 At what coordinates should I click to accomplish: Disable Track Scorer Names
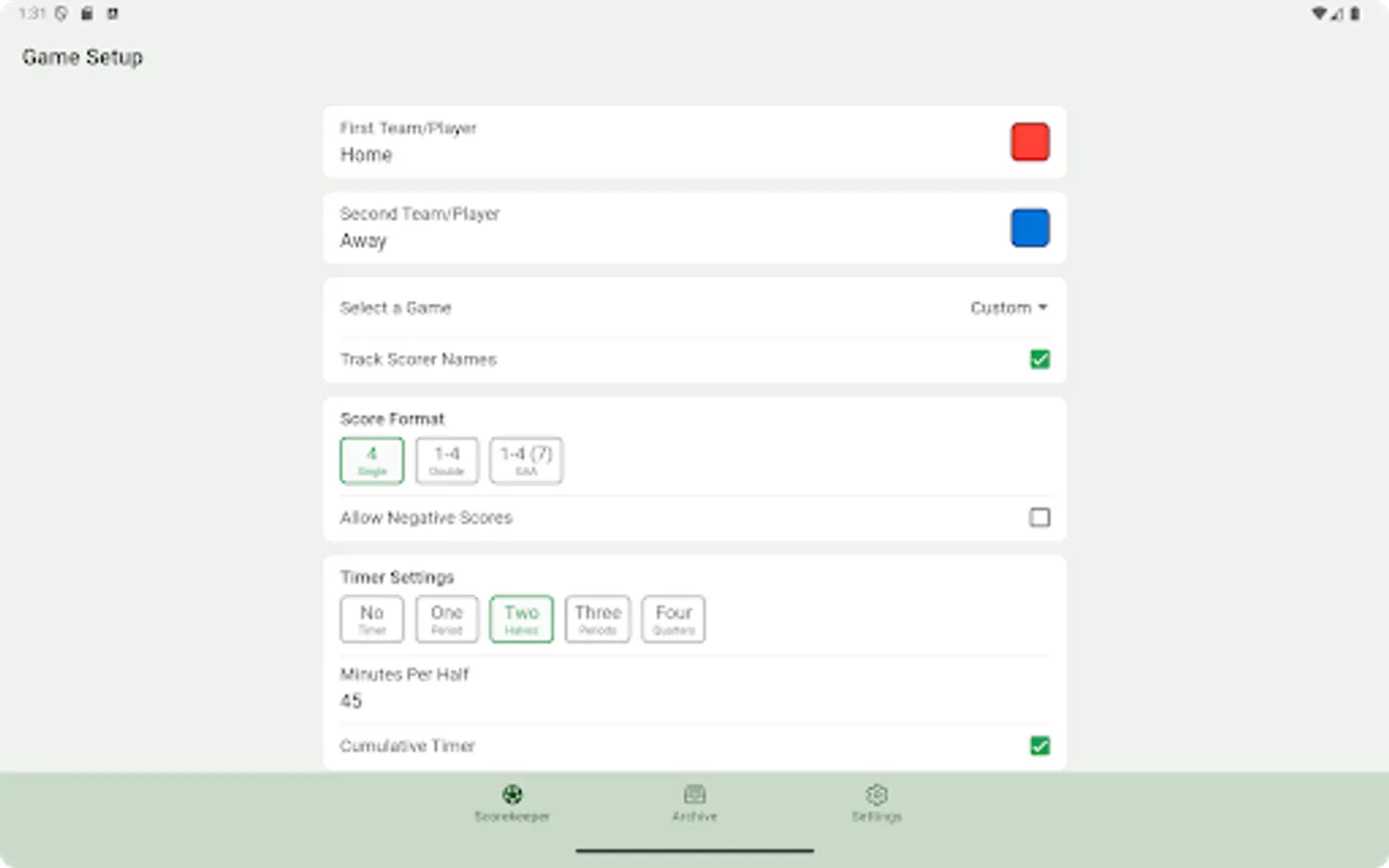[1040, 359]
